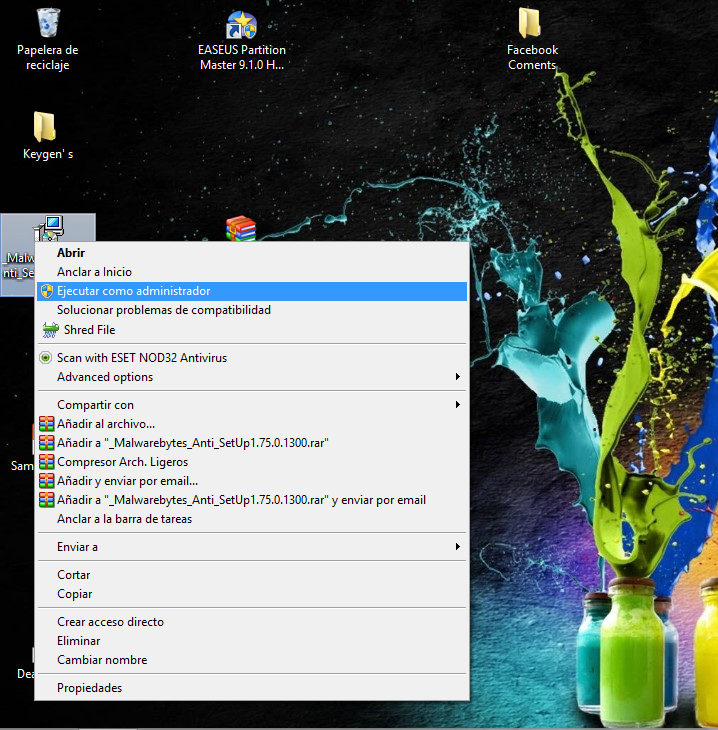The width and height of the screenshot is (718, 730).
Task: Choose Añadir al archivo... entry
Action: click(252, 424)
